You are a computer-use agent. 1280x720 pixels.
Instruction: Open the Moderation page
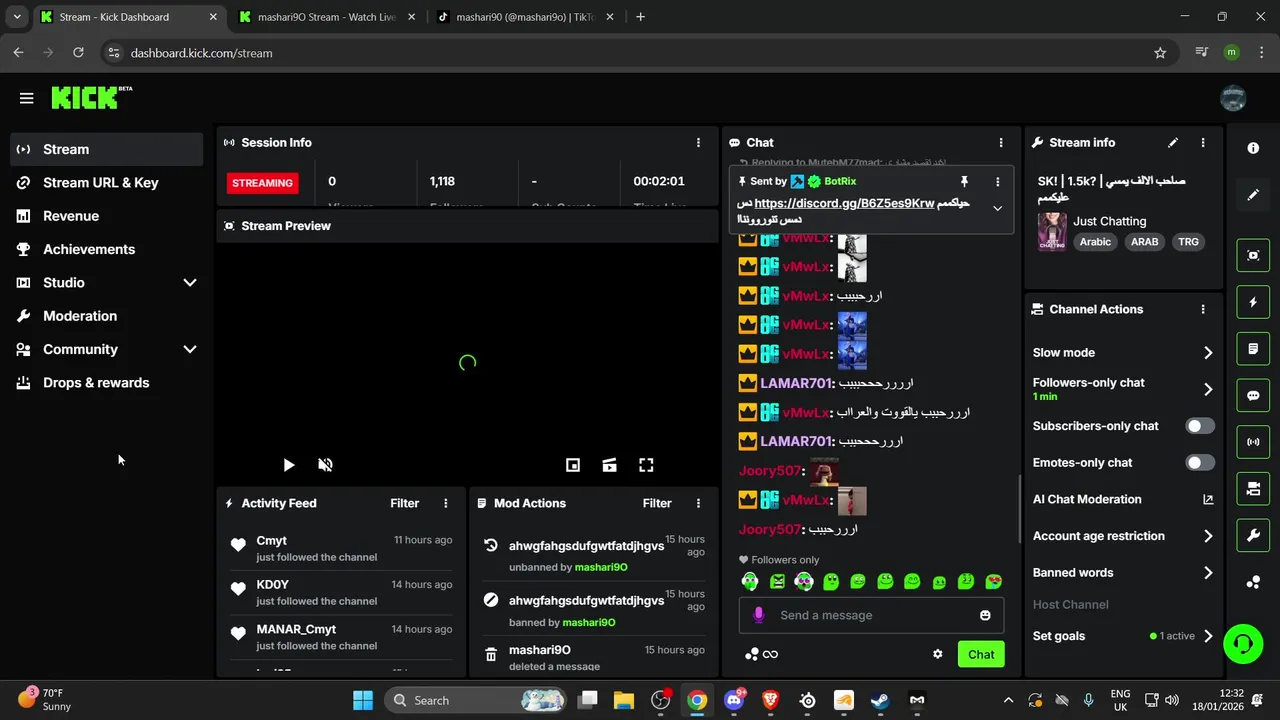click(106, 316)
